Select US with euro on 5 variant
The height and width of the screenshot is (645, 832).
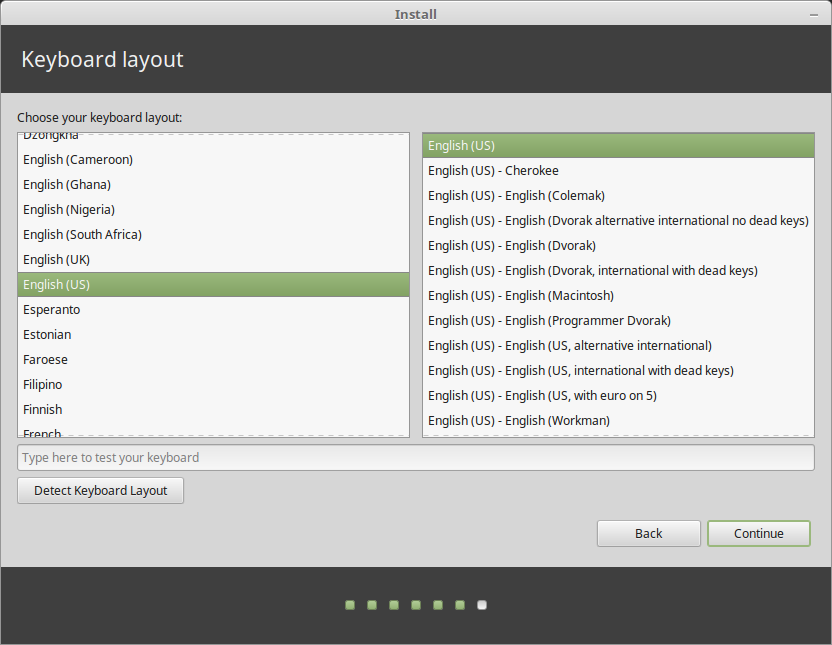pyautogui.click(x=618, y=396)
